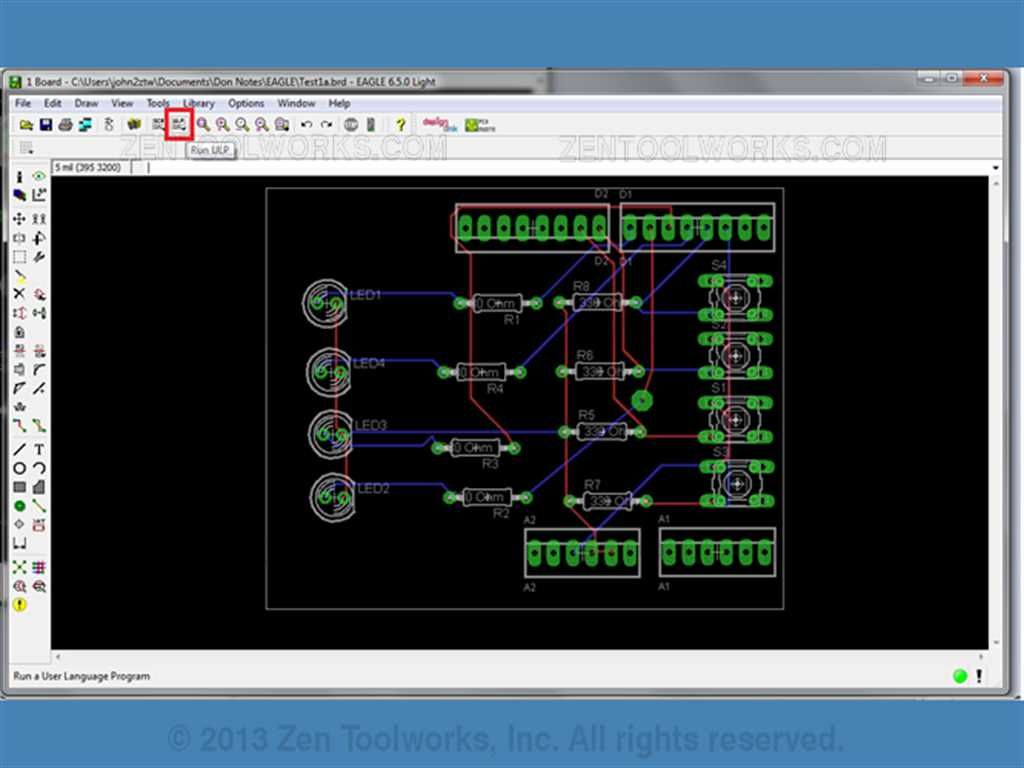Select the Smash tool icon
Viewport: 1024px width, 768px height.
[20, 370]
